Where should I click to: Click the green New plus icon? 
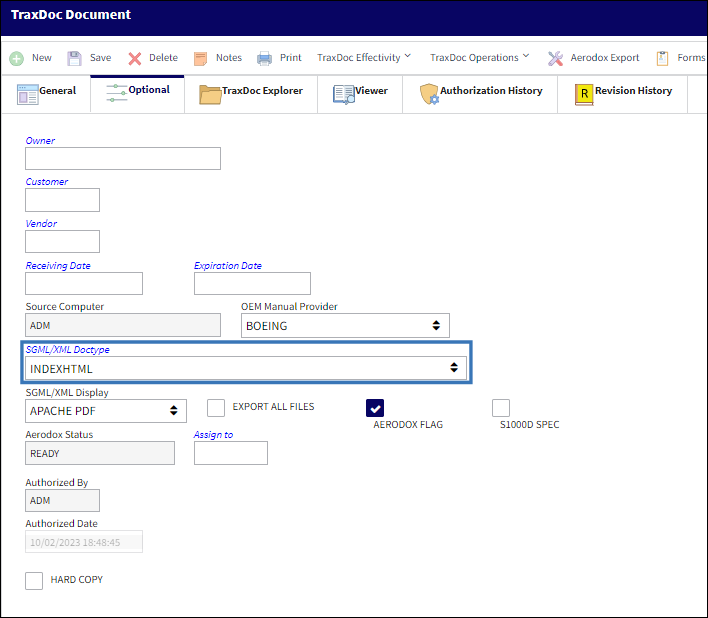click(x=17, y=59)
